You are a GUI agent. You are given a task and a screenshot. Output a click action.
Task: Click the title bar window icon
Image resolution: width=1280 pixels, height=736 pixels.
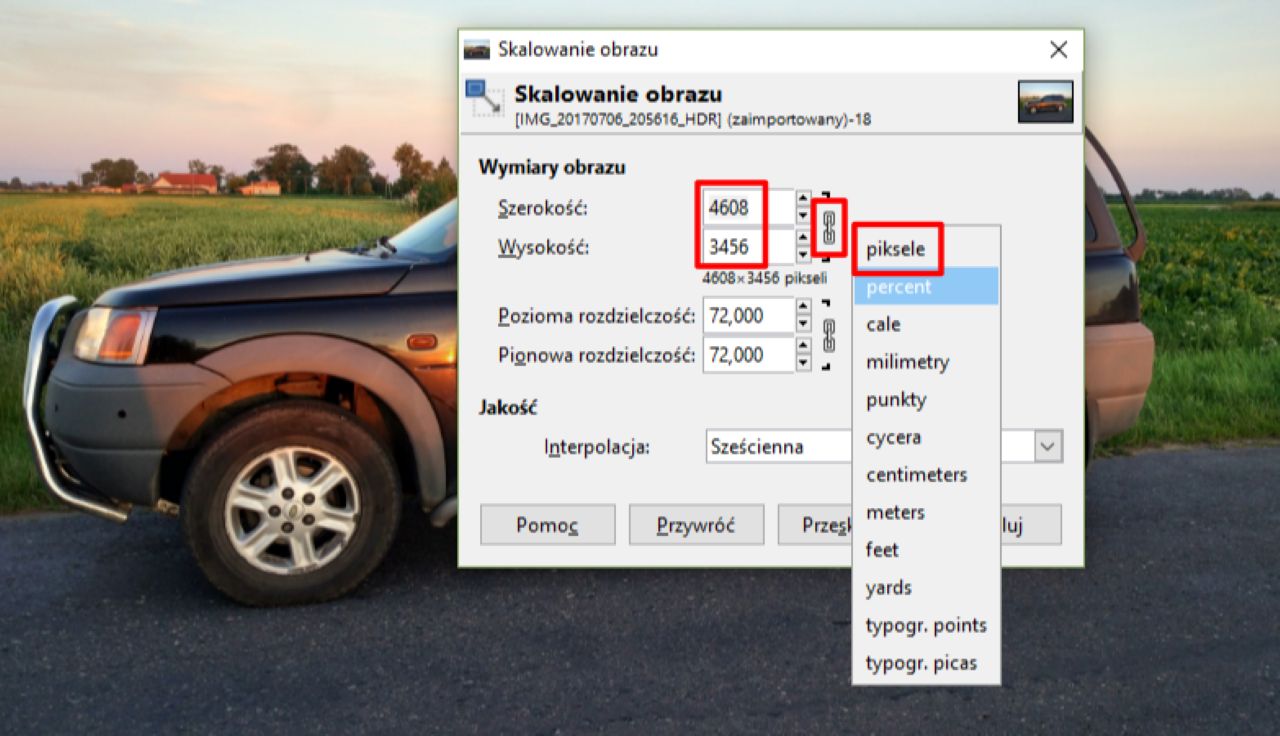pyautogui.click(x=477, y=50)
